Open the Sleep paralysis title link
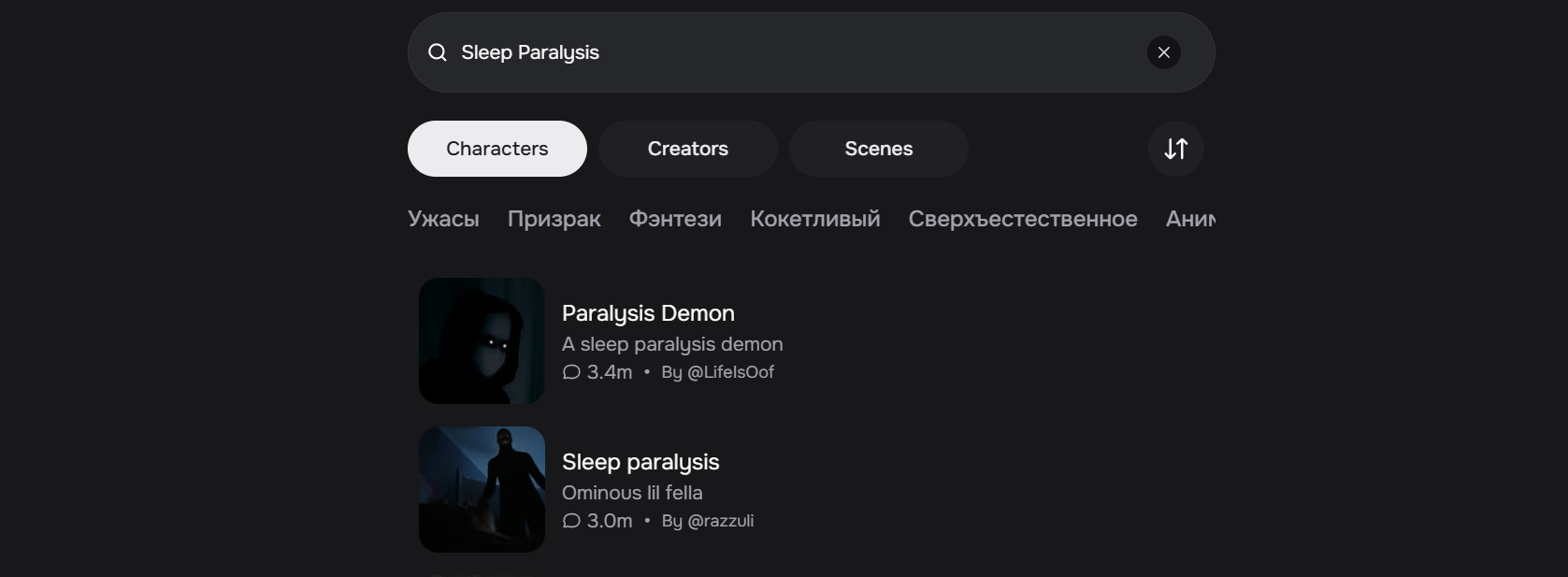Screen dimensions: 1568x577 pos(640,462)
